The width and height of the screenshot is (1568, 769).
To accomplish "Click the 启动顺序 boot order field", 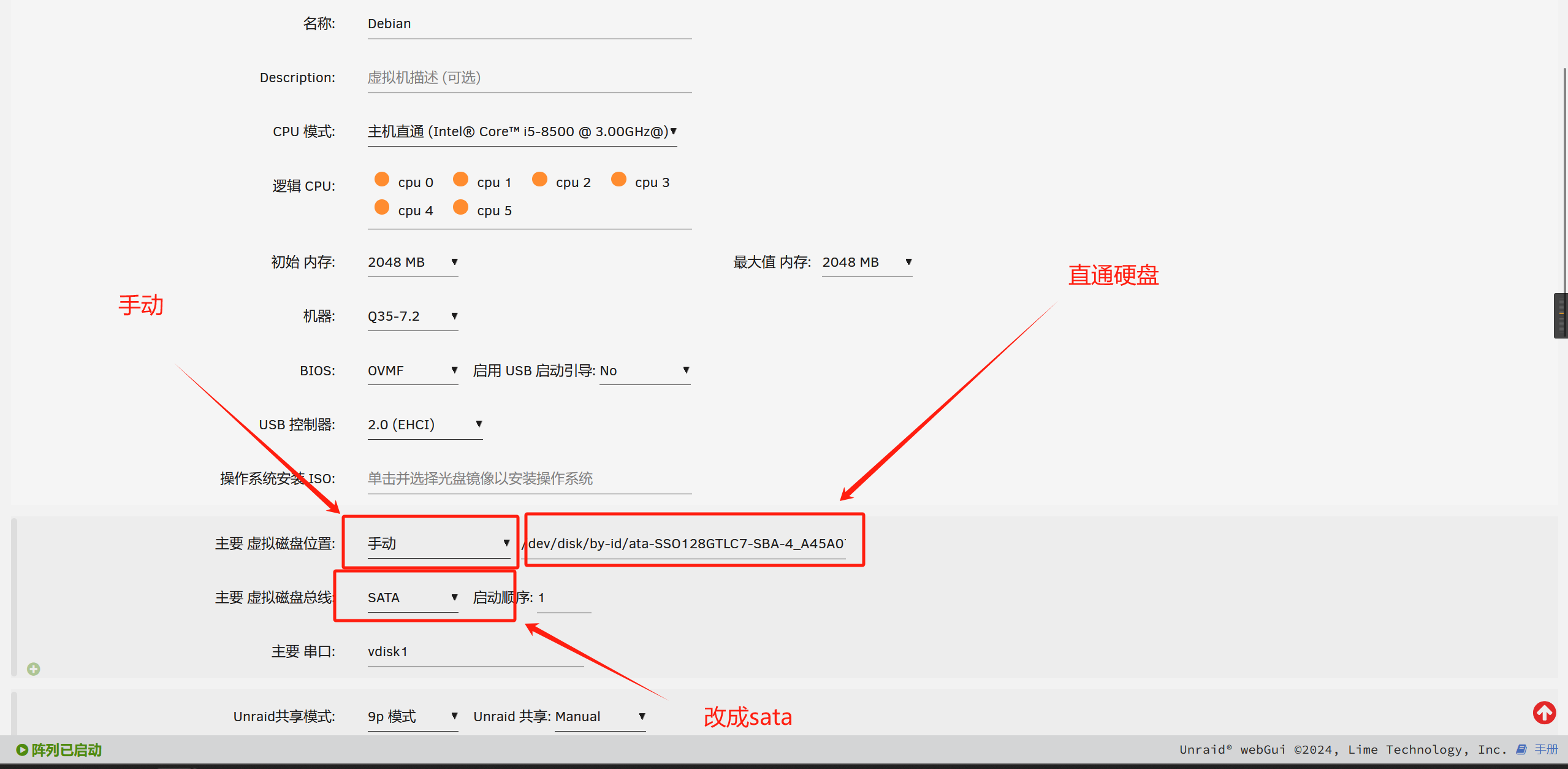I will click(564, 598).
